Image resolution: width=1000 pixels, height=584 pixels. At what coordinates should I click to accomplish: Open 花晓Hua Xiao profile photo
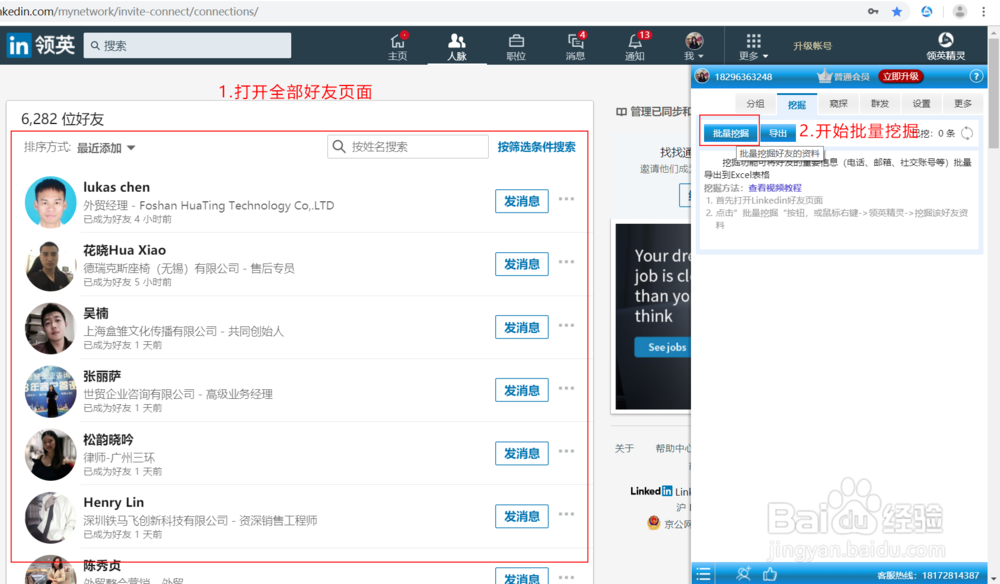pos(50,265)
